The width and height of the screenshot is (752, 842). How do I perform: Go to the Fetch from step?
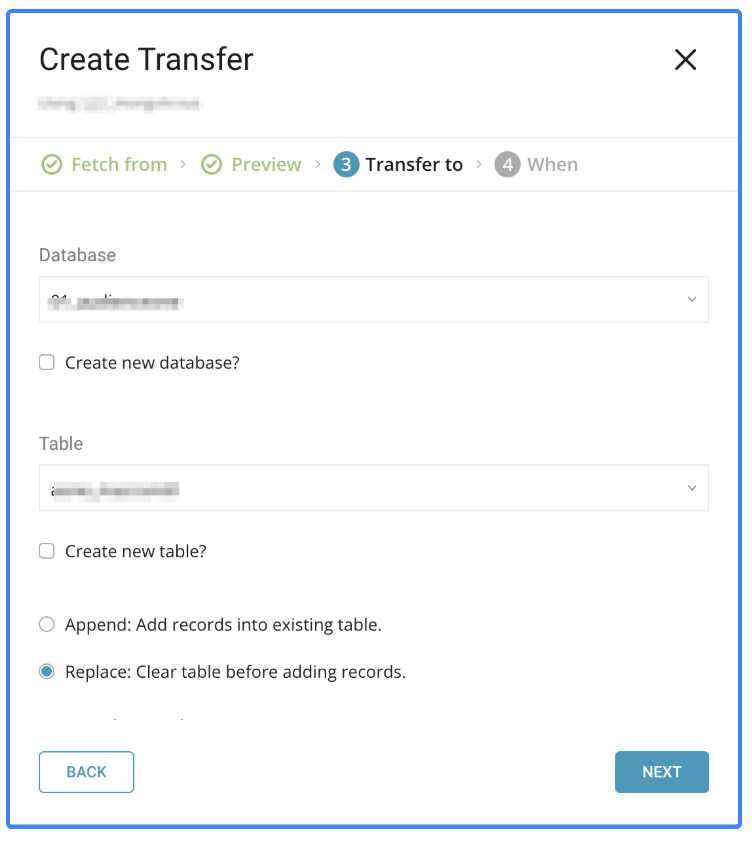[119, 165]
